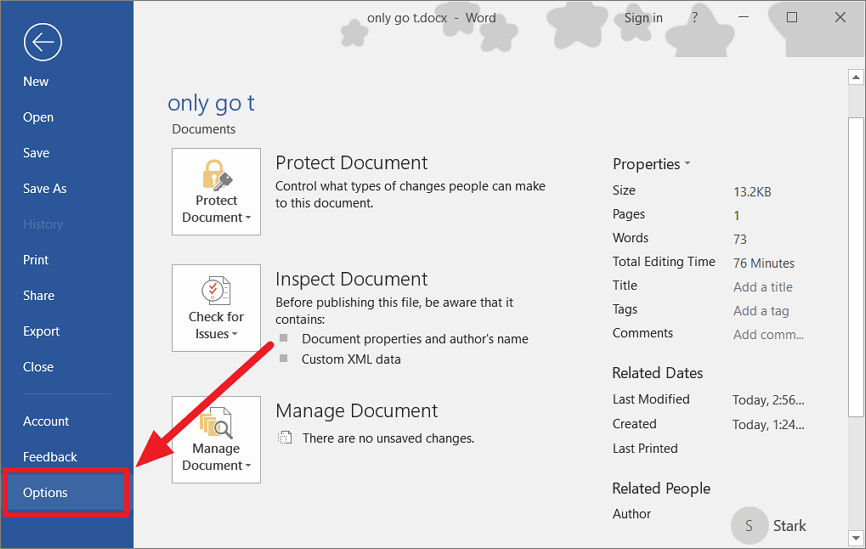Click the scrollbar down arrow

(x=856, y=537)
